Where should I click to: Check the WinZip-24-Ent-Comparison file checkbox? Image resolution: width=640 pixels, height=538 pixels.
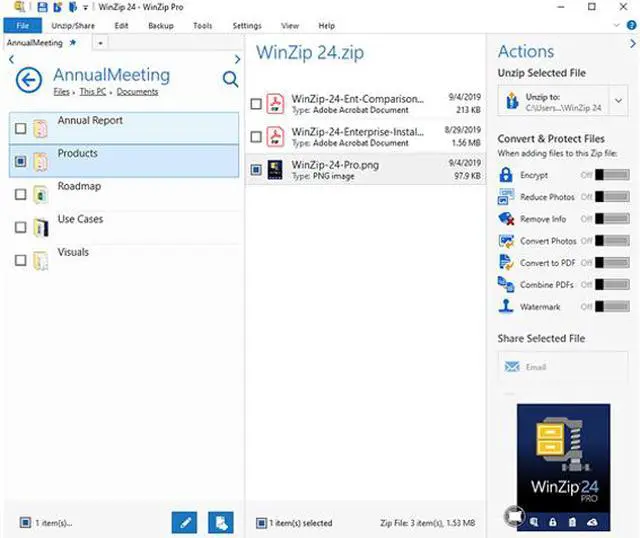[x=256, y=104]
